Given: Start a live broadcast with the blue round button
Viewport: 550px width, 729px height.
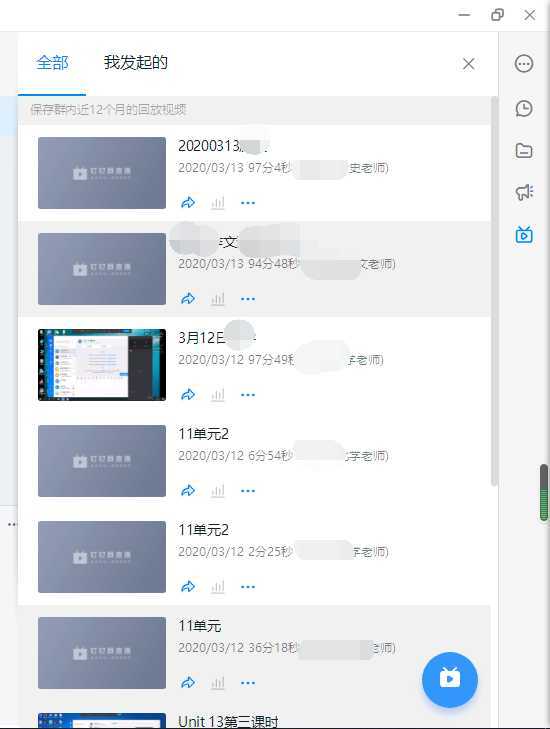Looking at the screenshot, I should point(450,679).
